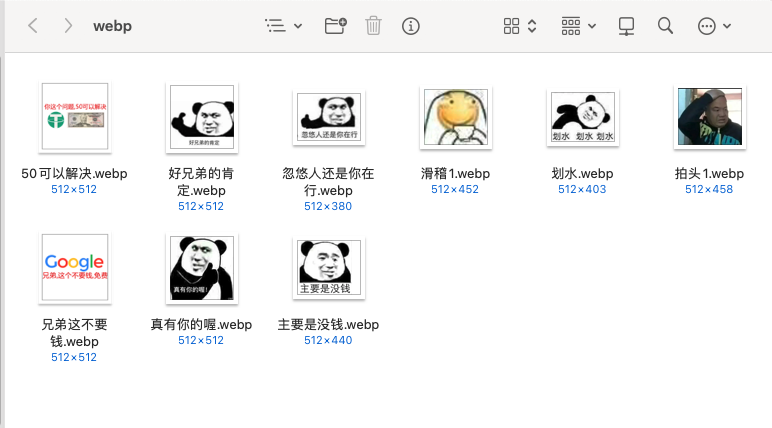
Task: Click the monitor-shaped toolbar icon
Action: click(x=627, y=26)
